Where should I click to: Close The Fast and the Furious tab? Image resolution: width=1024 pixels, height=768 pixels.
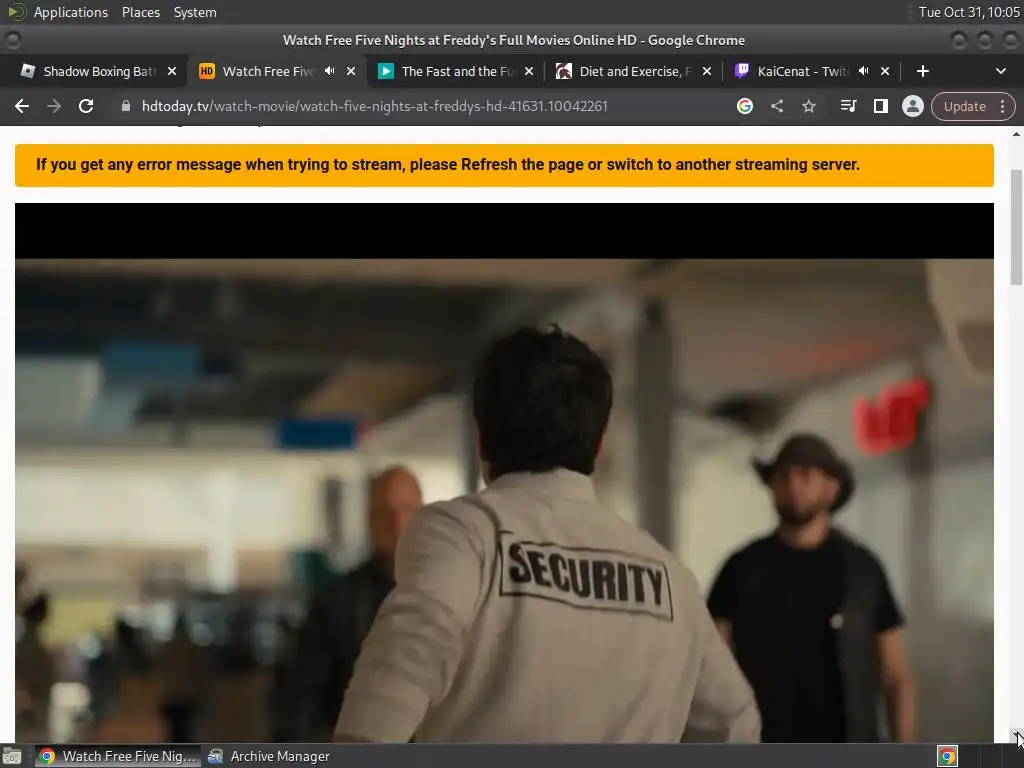[529, 71]
